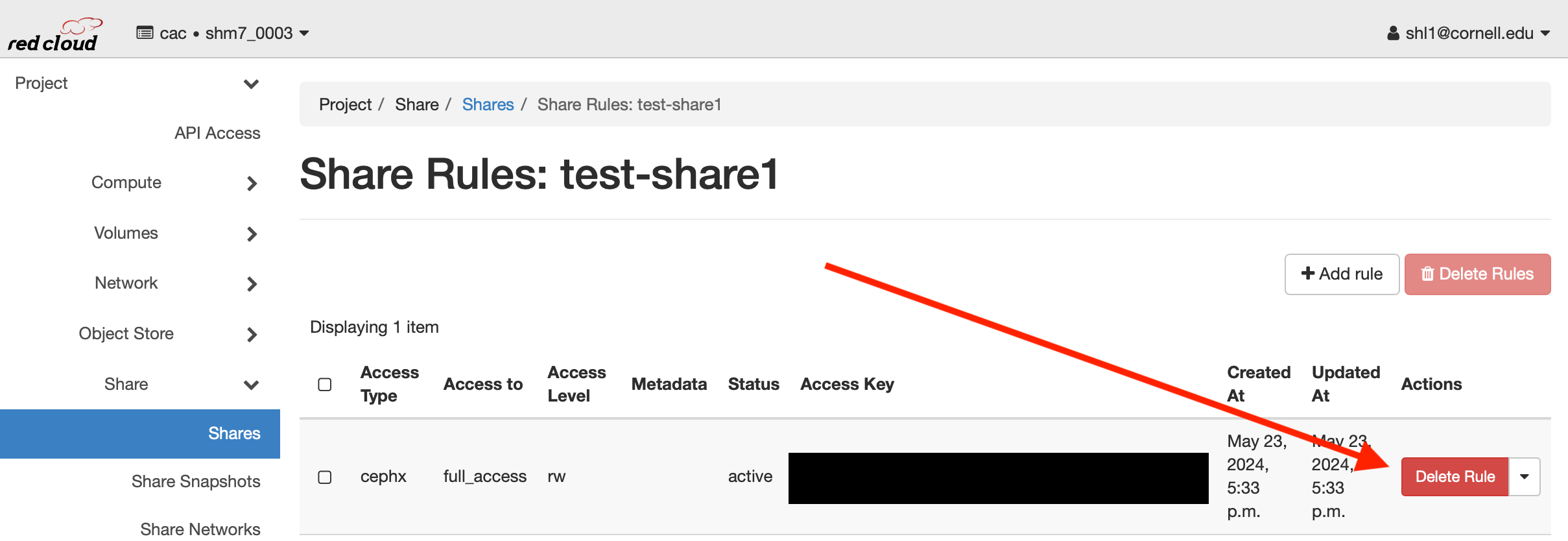Click Delete Rule for the cephx row

(1455, 477)
